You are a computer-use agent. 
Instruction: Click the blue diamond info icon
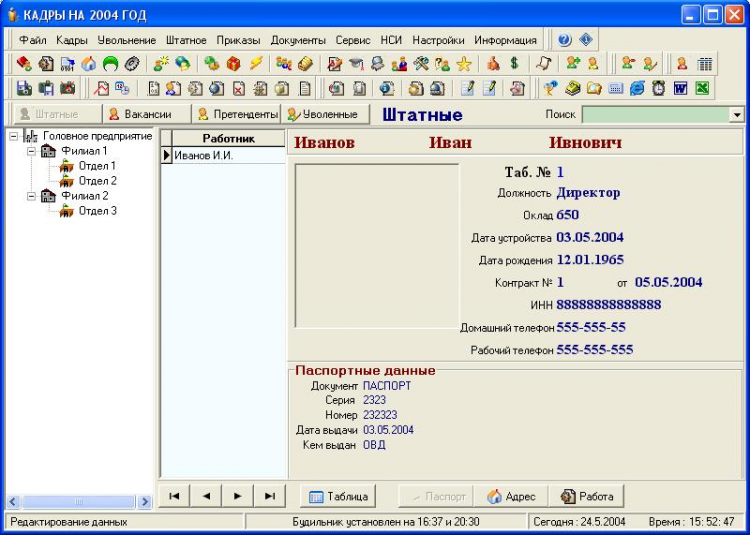point(586,40)
